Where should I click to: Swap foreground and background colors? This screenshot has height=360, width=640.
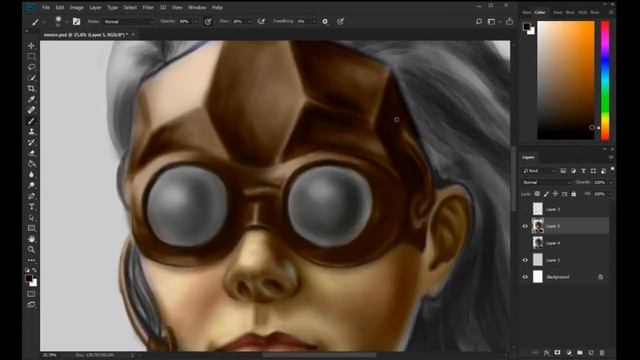point(35,270)
